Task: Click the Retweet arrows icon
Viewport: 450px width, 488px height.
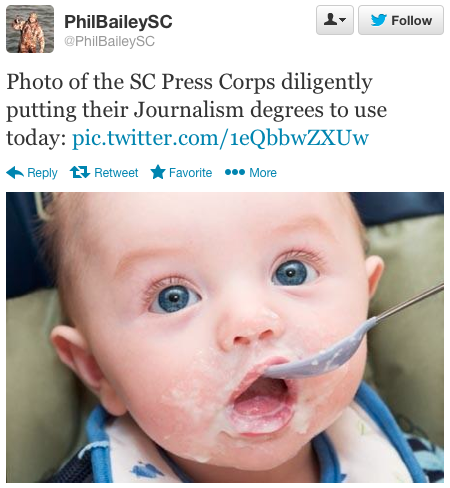Action: tap(80, 172)
